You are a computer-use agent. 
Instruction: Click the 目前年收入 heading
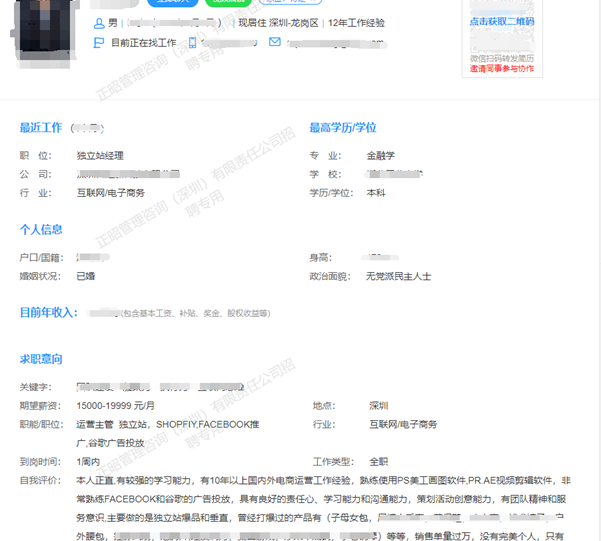coord(48,313)
